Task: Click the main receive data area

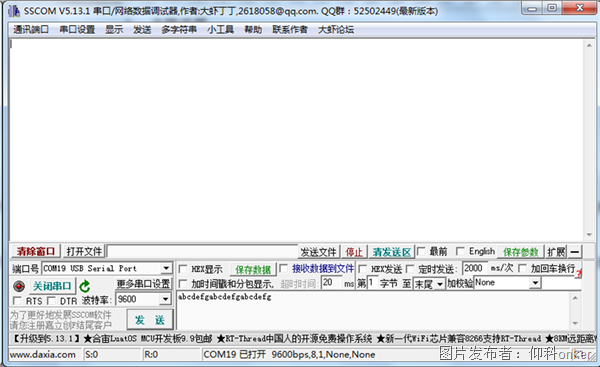Action: point(297,140)
